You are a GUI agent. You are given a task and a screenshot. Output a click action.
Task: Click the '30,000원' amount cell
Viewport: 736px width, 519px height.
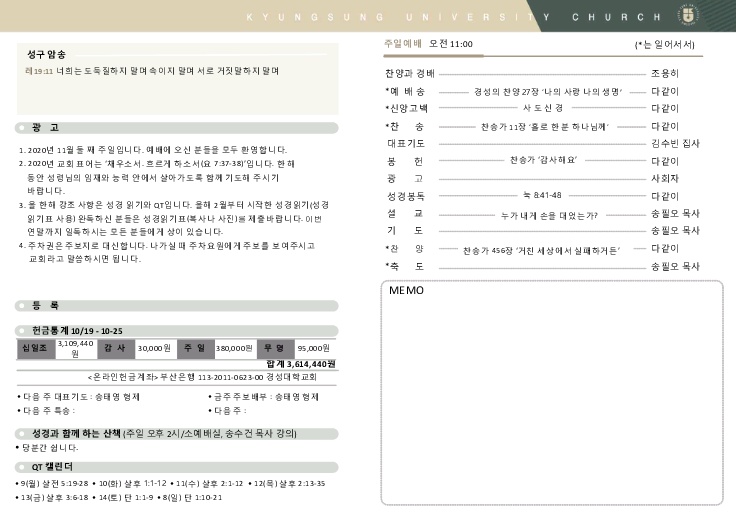click(154, 349)
